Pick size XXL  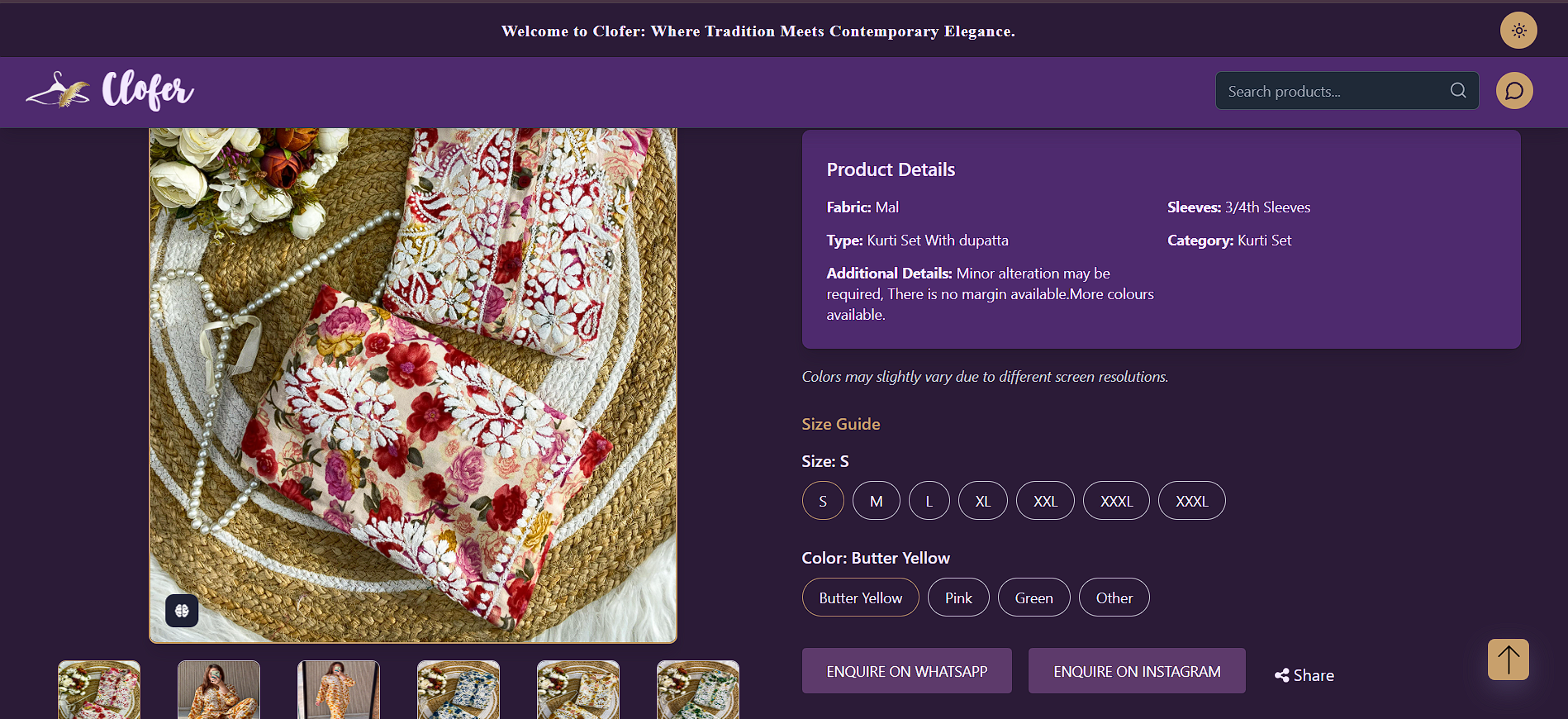(1045, 501)
